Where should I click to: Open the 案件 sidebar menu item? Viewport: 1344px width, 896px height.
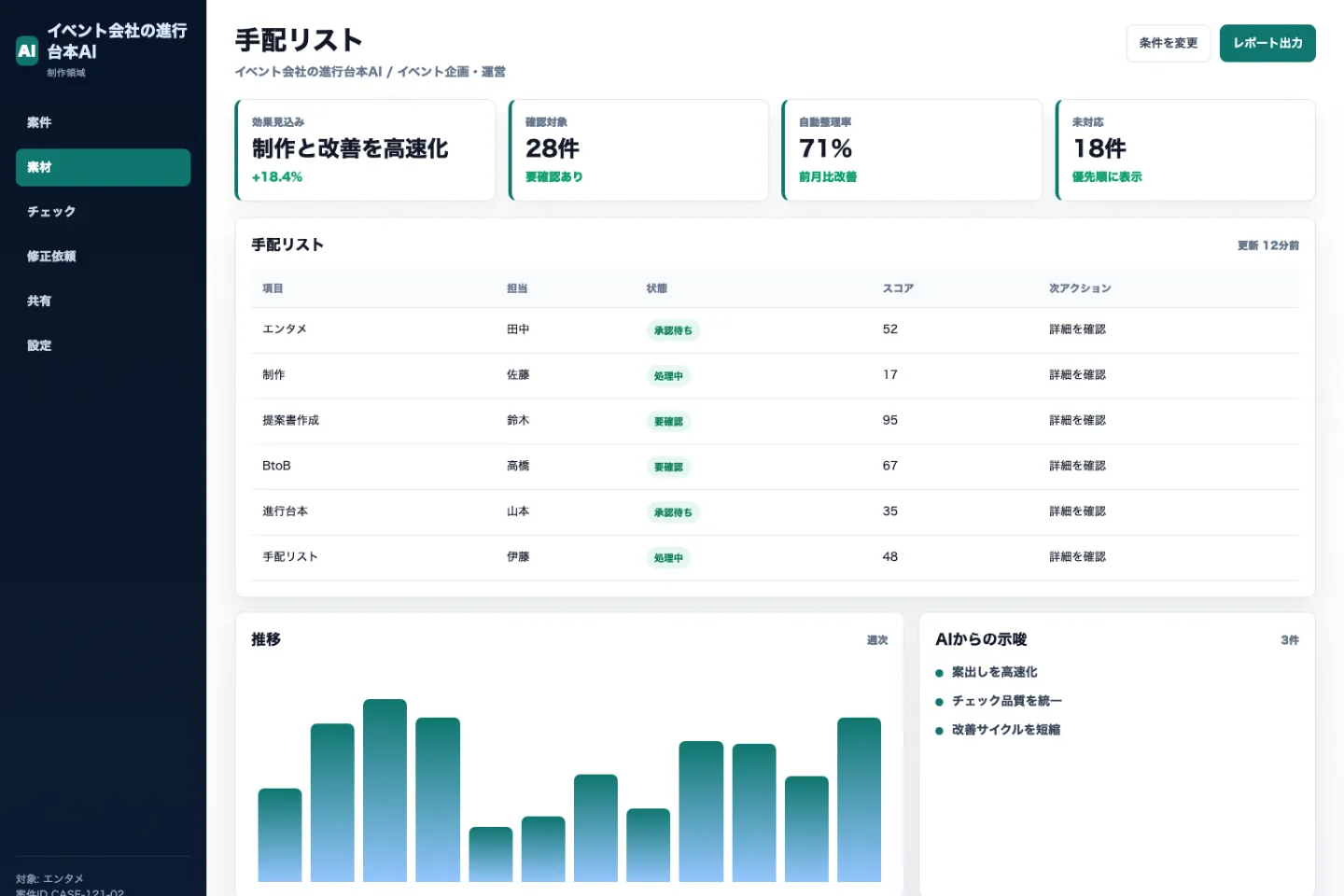coord(103,122)
